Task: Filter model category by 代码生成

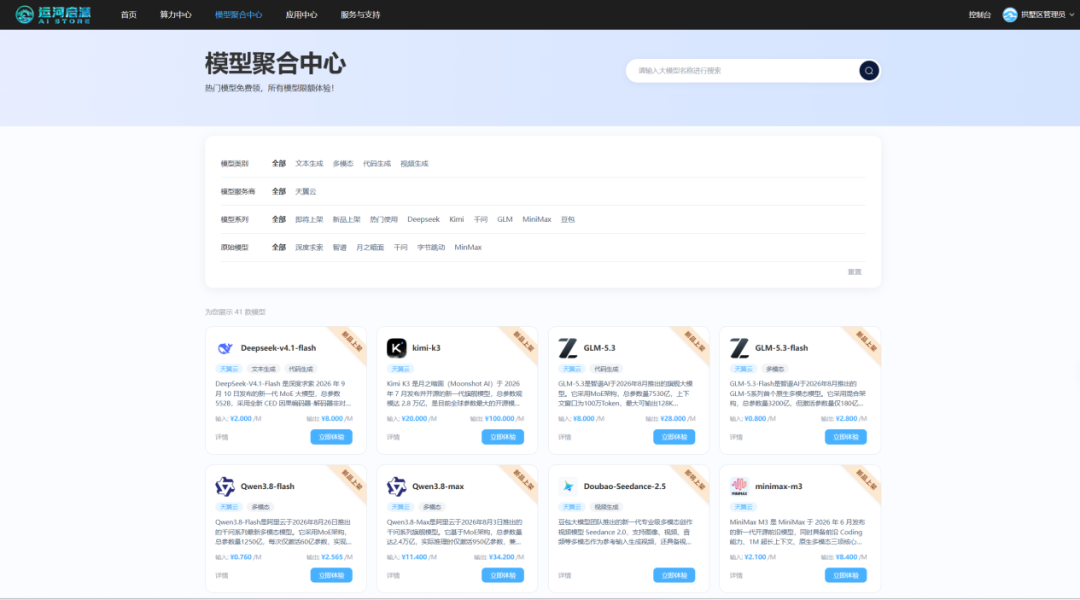Action: pyautogui.click(x=377, y=164)
